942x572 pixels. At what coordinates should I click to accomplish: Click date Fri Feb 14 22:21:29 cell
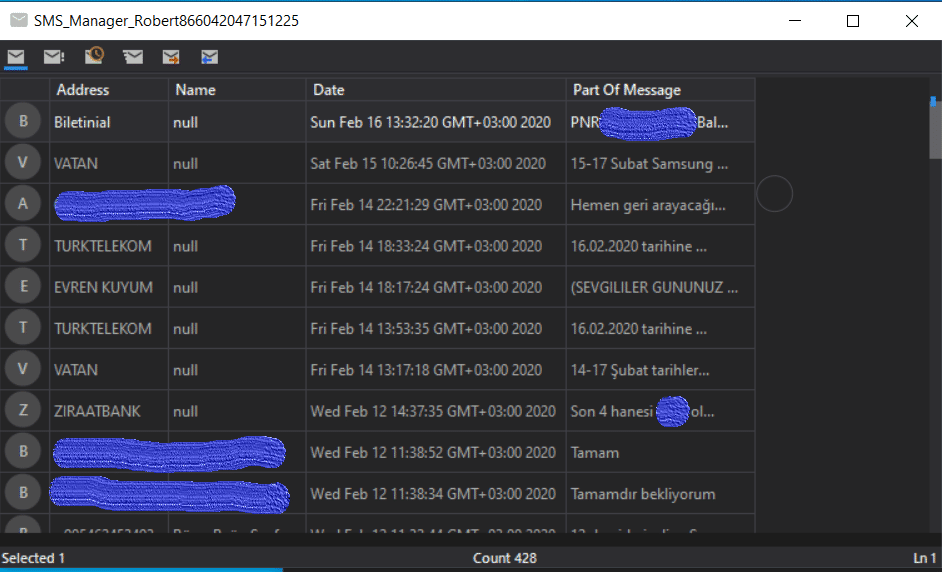[x=436, y=205]
